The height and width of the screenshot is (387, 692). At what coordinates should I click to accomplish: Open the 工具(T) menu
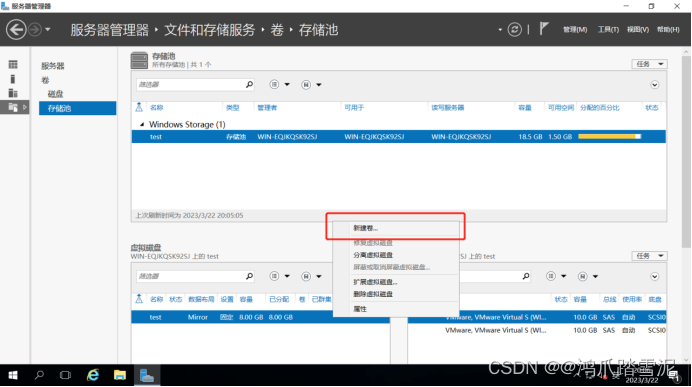608,30
